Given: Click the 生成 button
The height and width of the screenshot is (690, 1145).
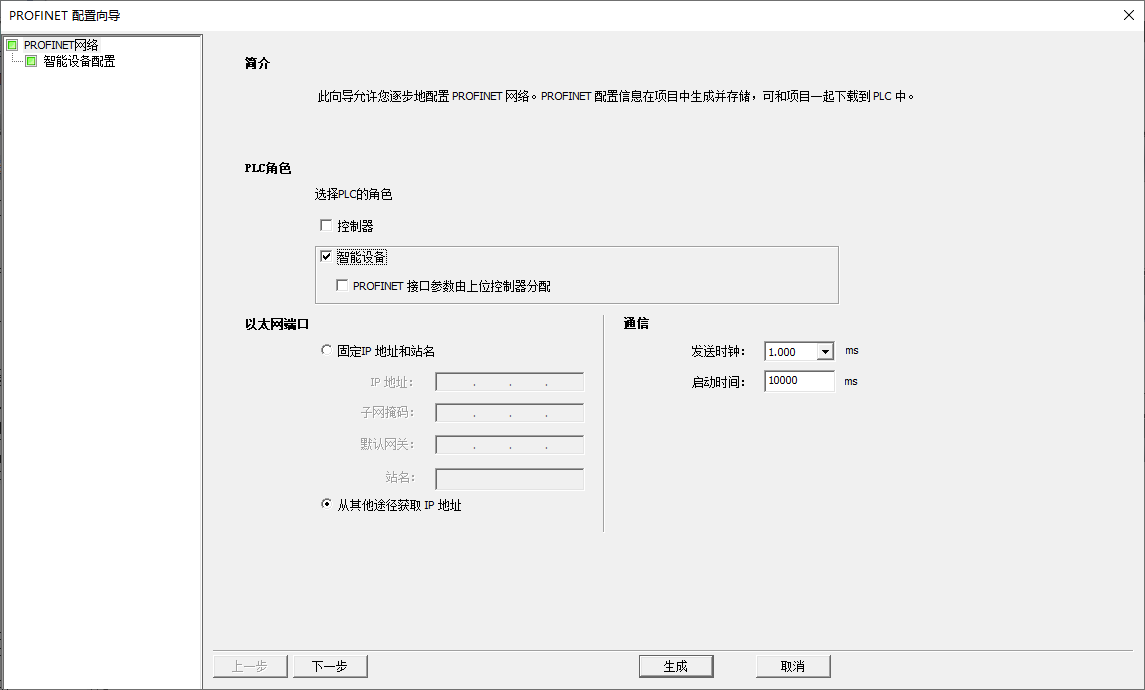Looking at the screenshot, I should (676, 665).
